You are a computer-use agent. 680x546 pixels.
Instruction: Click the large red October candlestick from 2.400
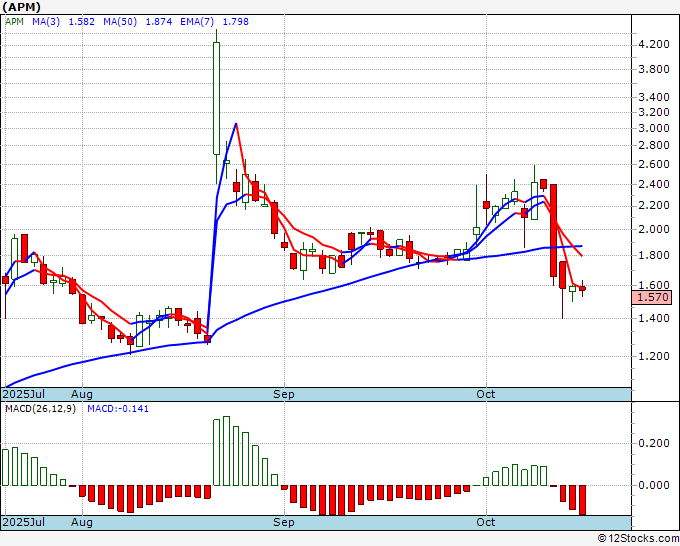[x=553, y=230]
